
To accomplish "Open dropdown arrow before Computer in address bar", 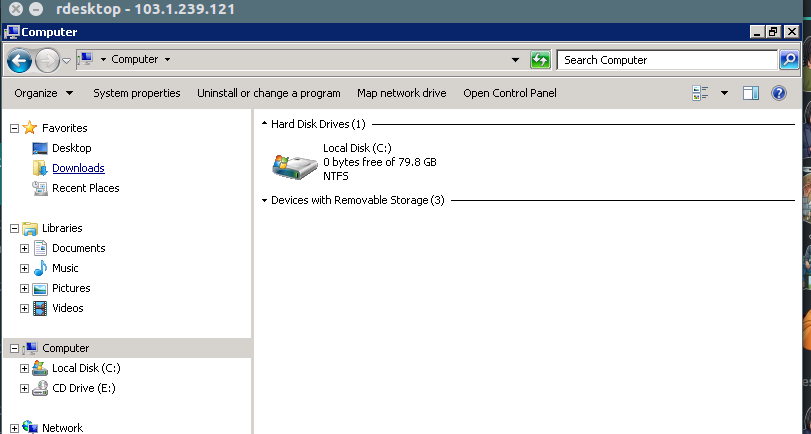I will 103,59.
